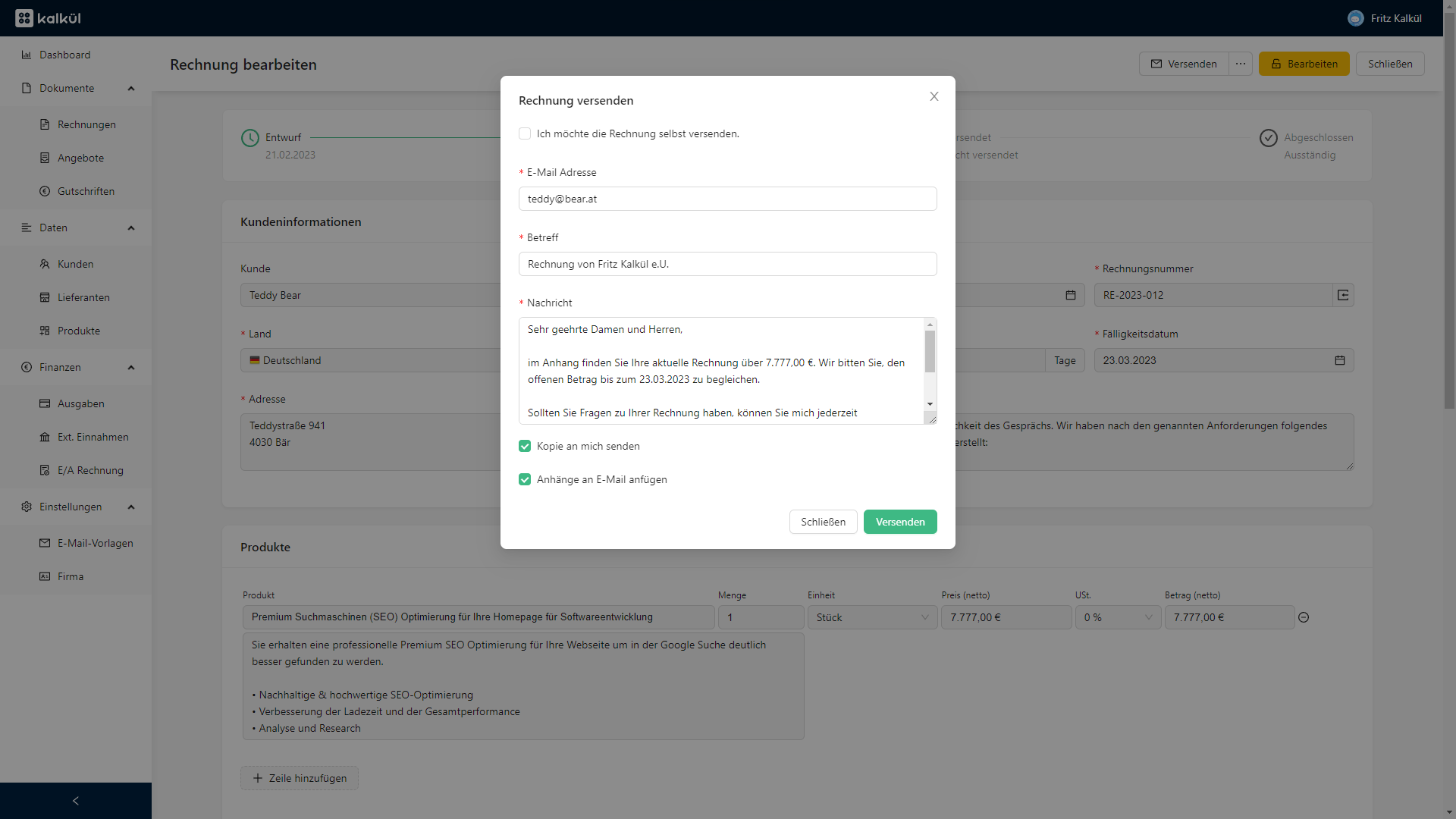Click the invoice number generator icon

pos(1343,295)
